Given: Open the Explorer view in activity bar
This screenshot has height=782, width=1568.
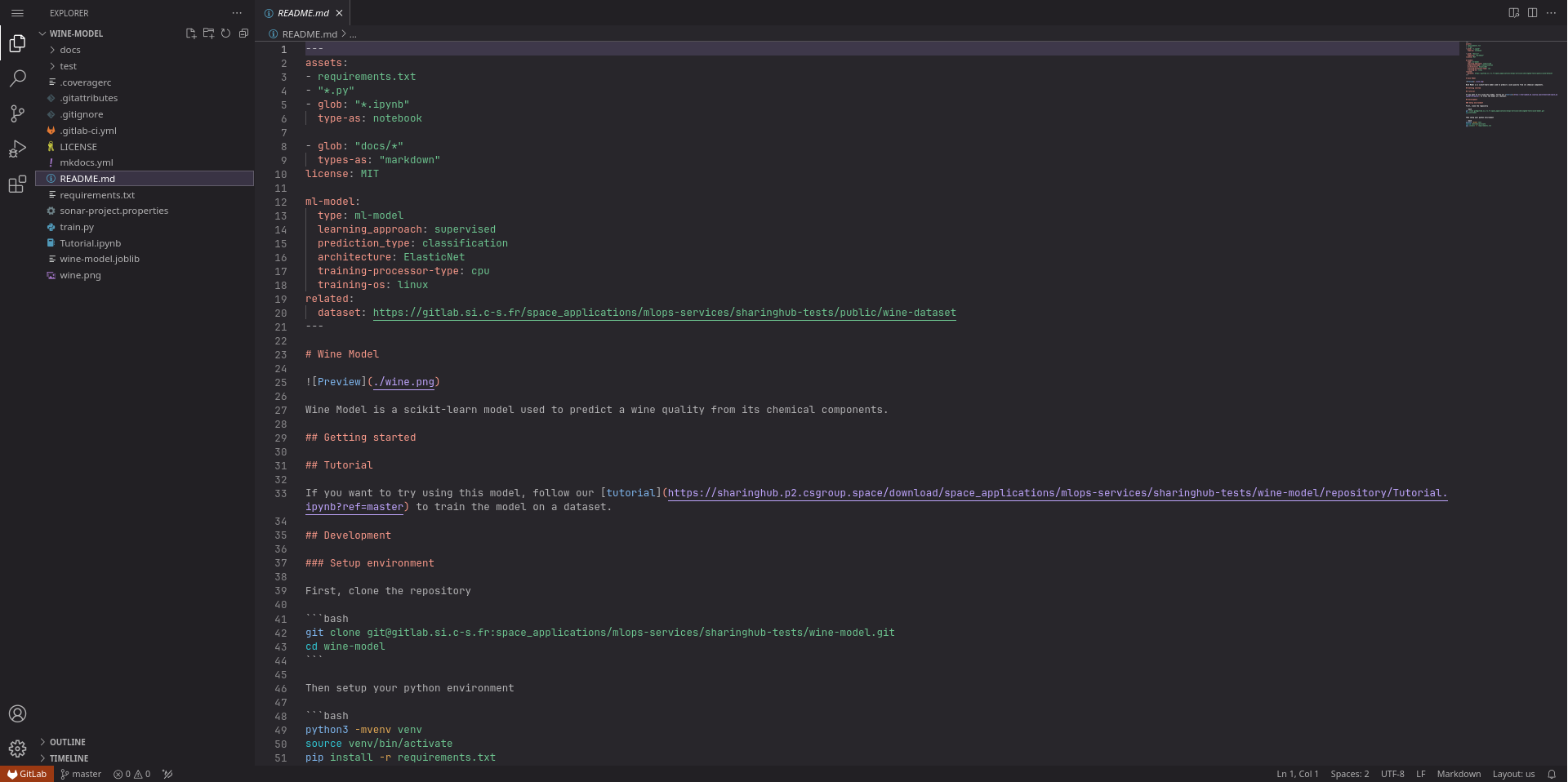Looking at the screenshot, I should pyautogui.click(x=17, y=43).
